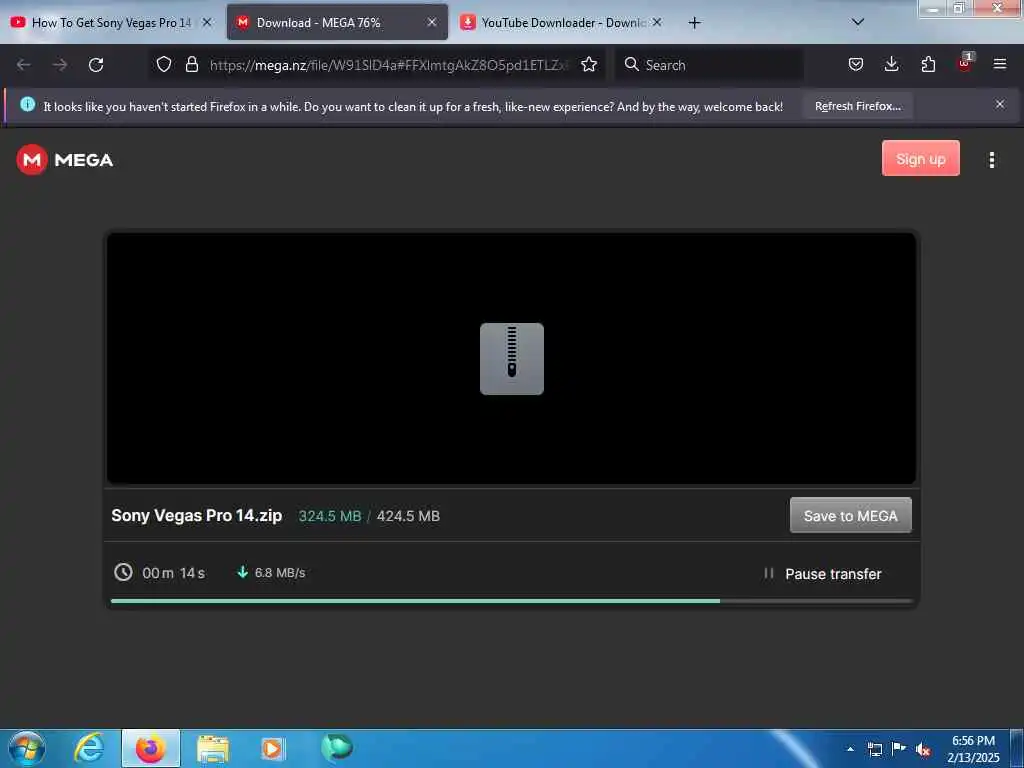Click the site security padlock icon

tap(191, 64)
